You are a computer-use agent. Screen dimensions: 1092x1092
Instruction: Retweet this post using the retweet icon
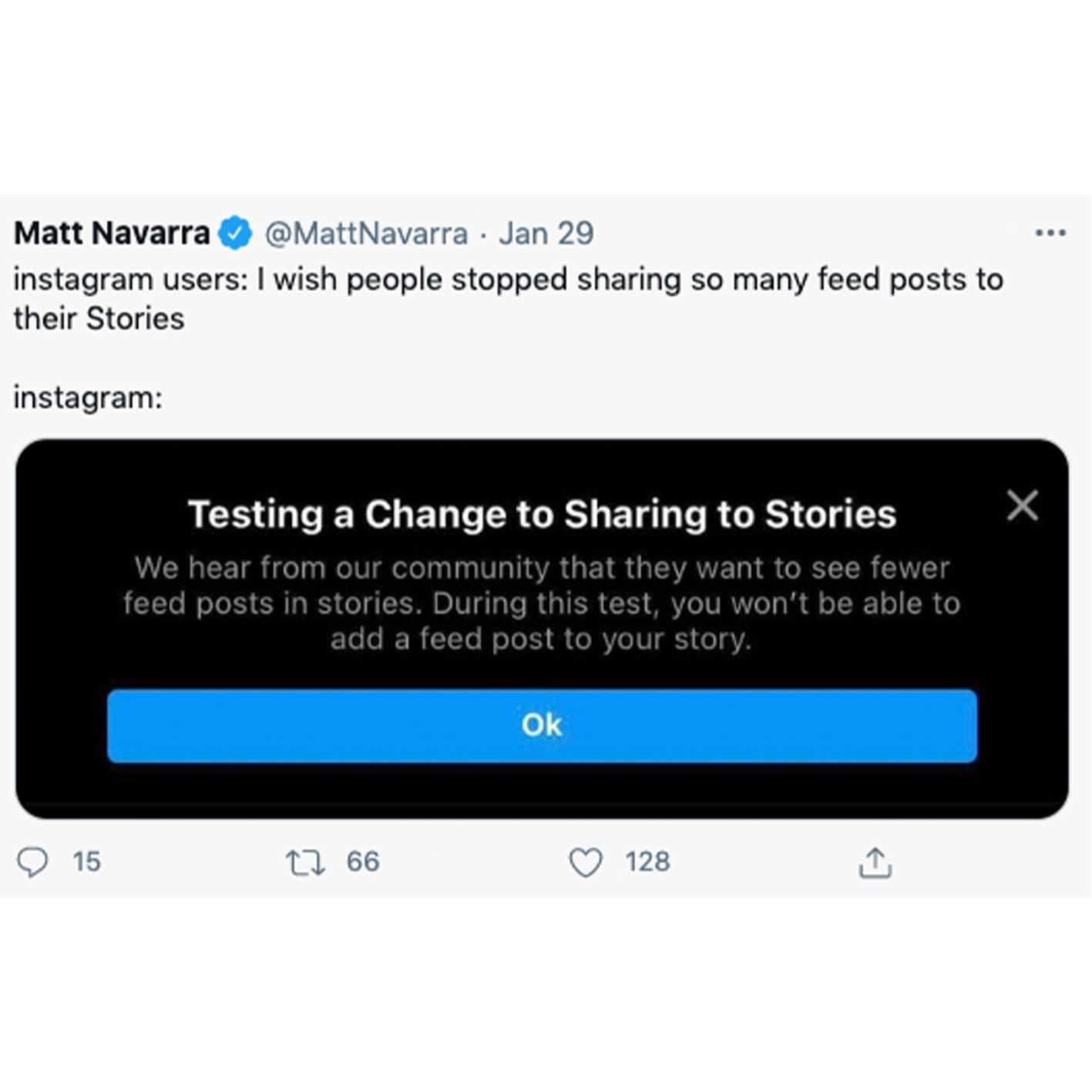[305, 862]
